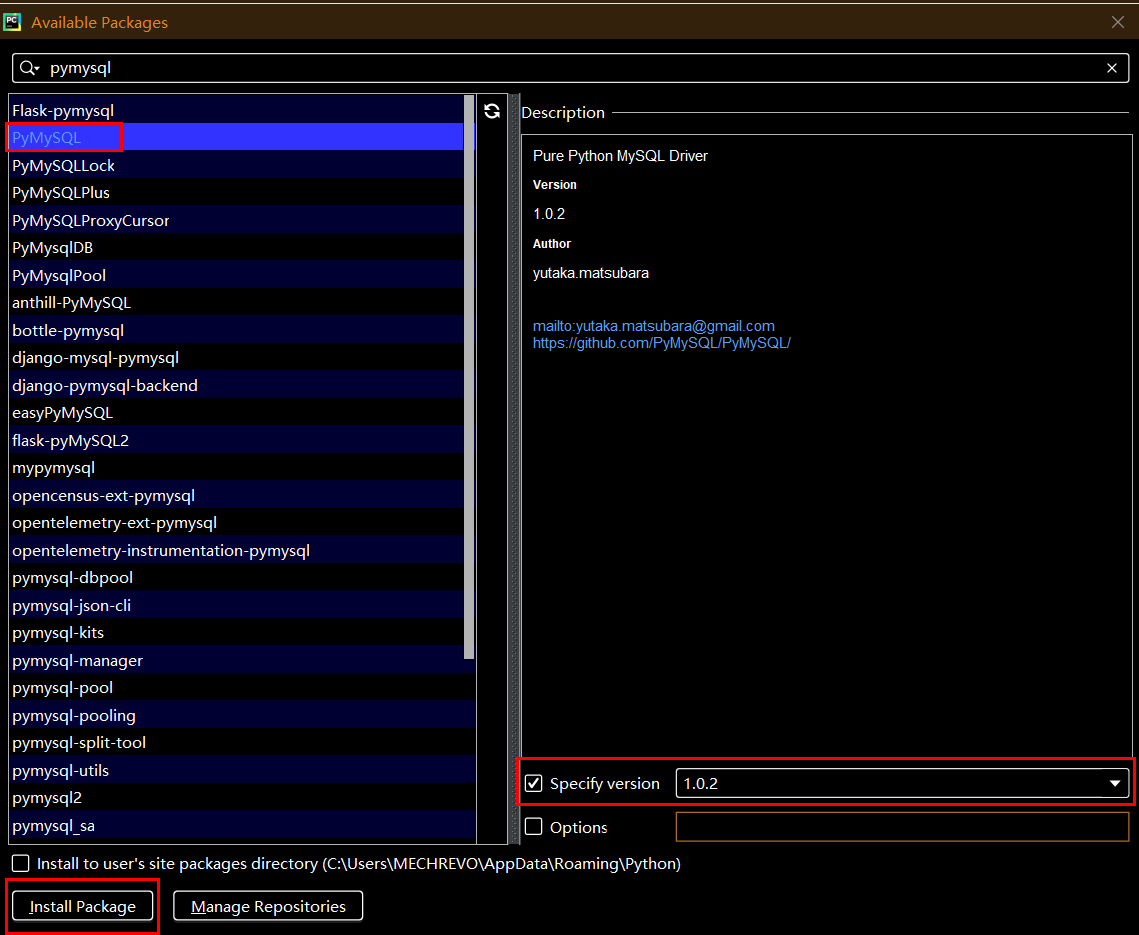This screenshot has width=1139, height=935.
Task: Close the Available Packages dialog
Action: (1118, 23)
